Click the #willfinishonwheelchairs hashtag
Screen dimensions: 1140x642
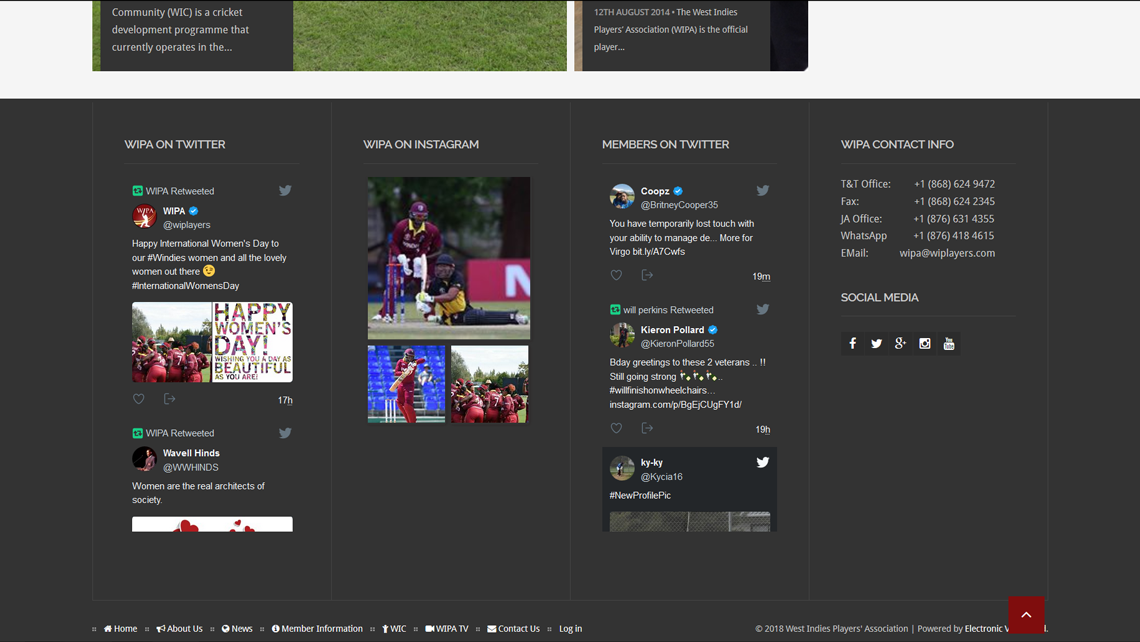662,390
